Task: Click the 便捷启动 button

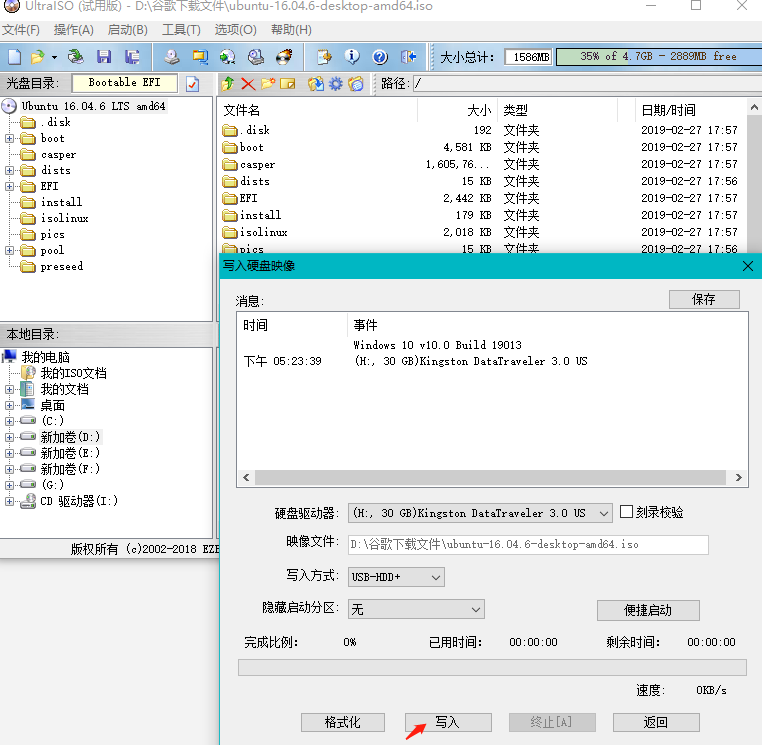Action: (x=648, y=610)
